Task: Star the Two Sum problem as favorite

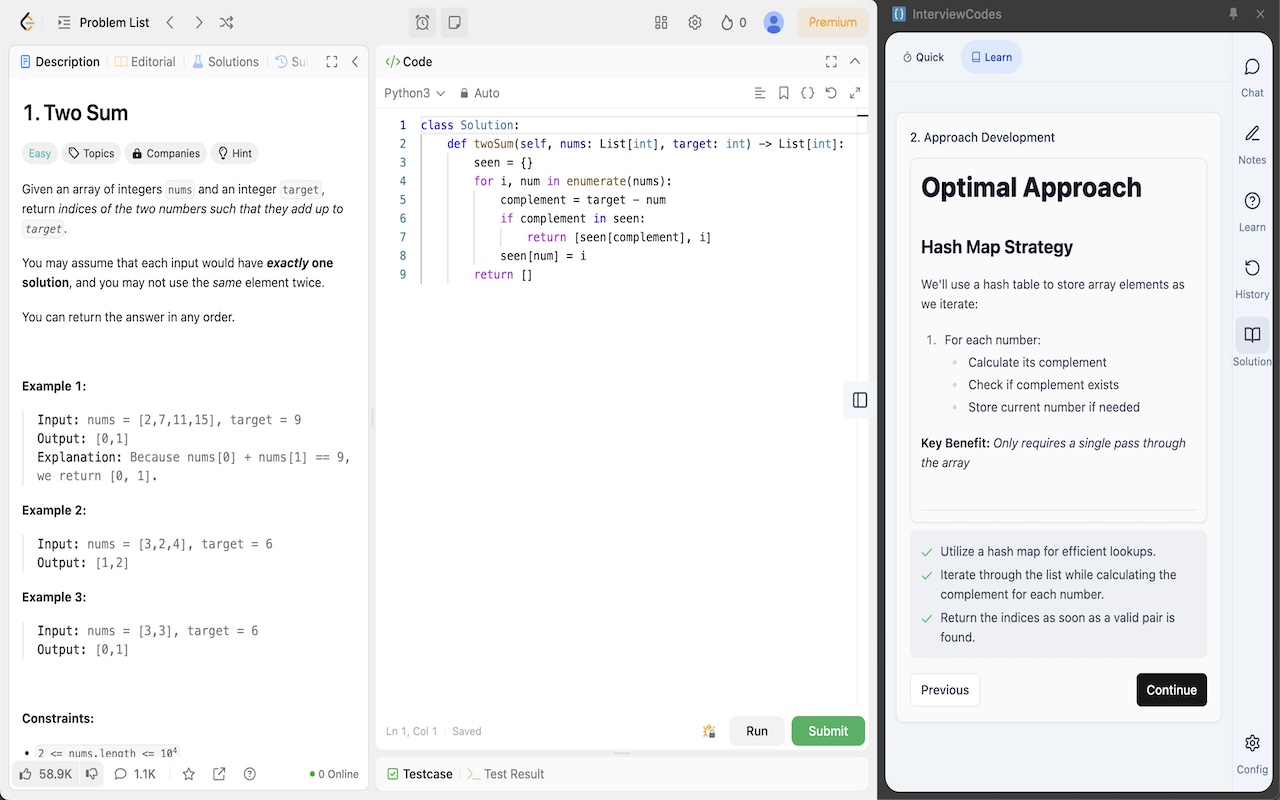Action: click(x=188, y=774)
